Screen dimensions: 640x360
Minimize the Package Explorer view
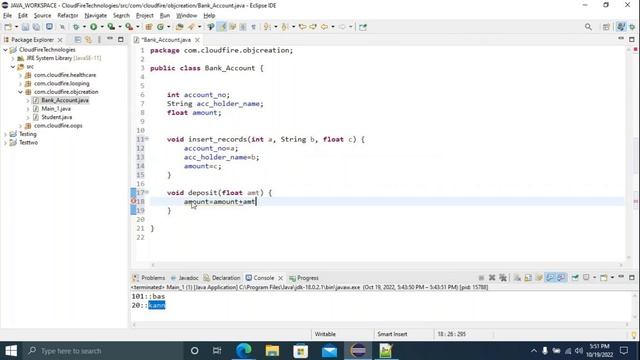pos(110,39)
